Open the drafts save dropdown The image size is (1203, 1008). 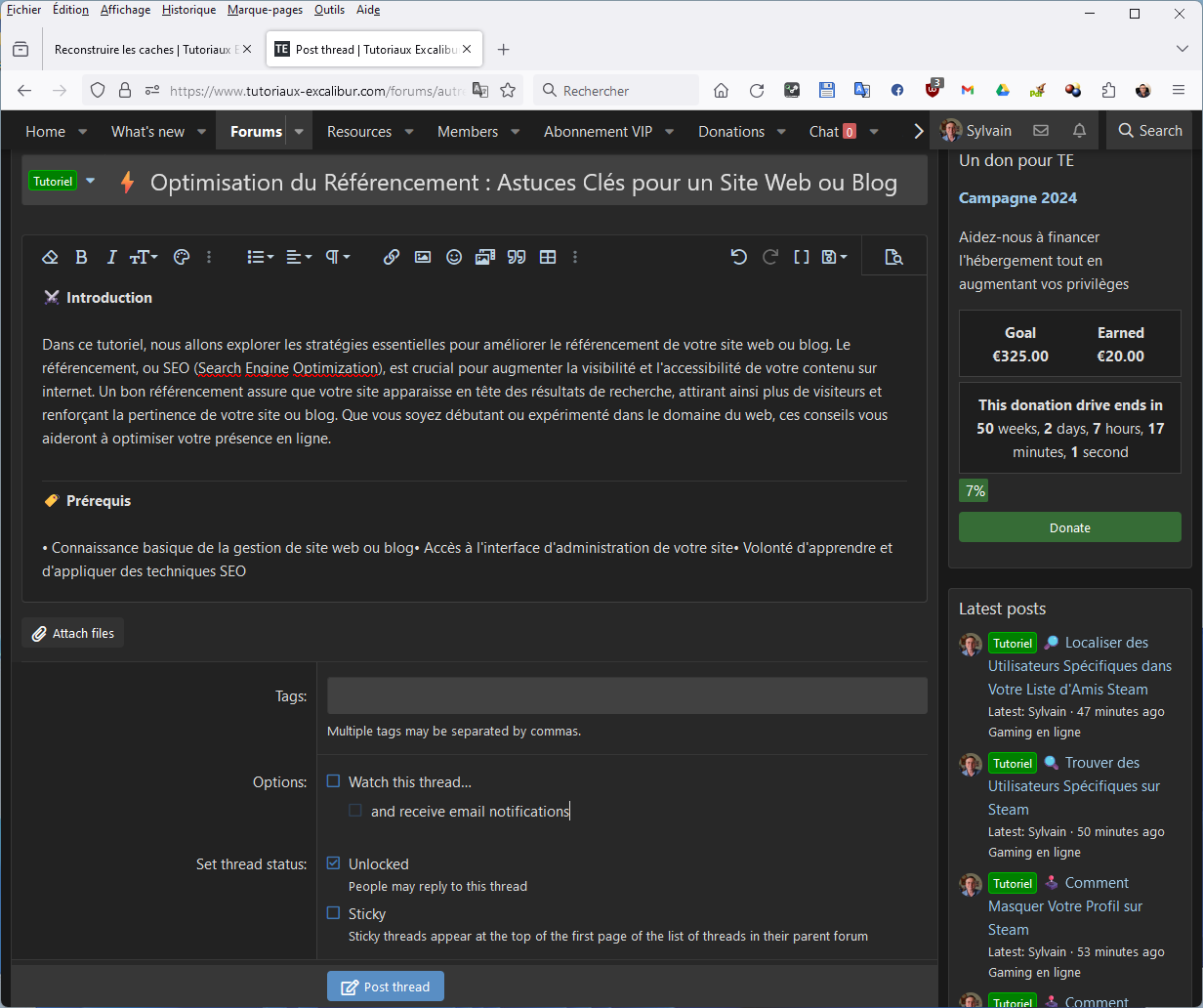coord(835,257)
